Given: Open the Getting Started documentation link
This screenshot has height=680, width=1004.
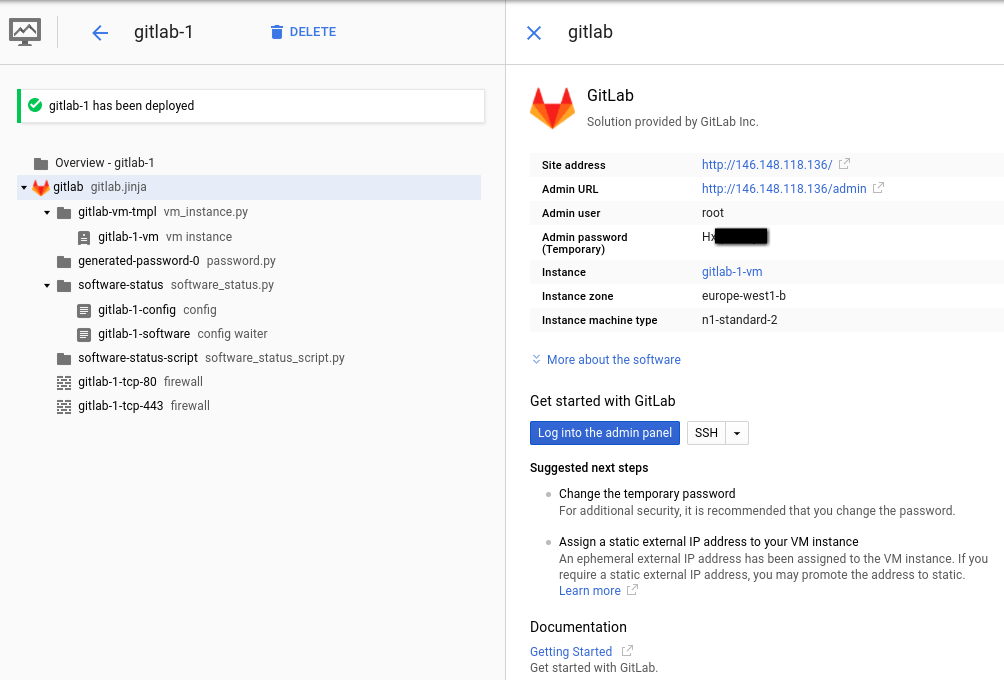Looking at the screenshot, I should 570,651.
